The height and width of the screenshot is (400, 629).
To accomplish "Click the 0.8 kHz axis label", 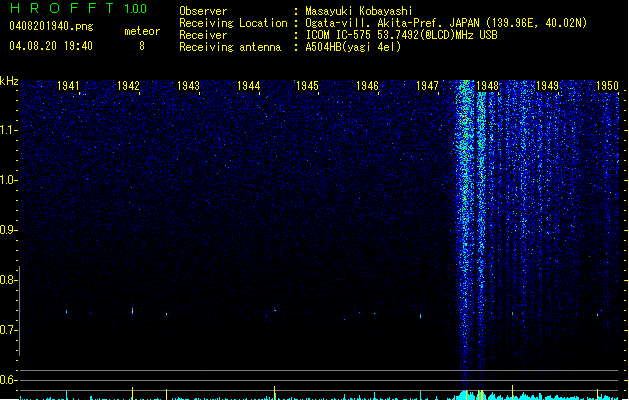I will click(8, 280).
